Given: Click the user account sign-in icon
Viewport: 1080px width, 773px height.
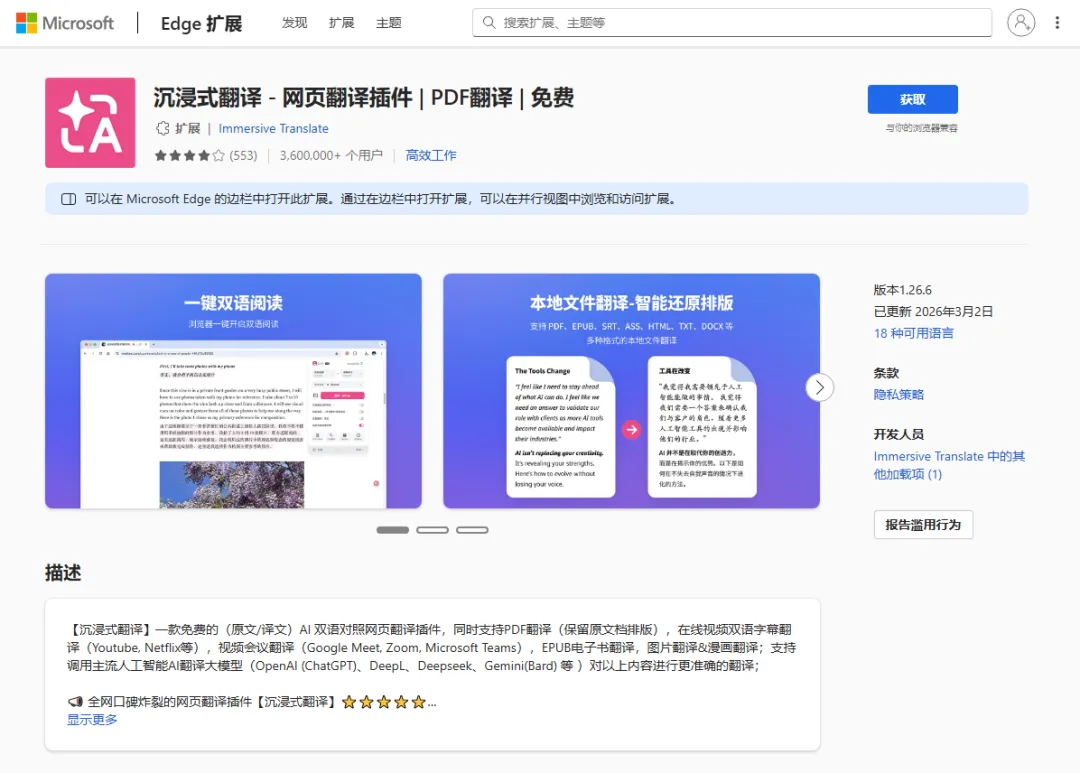Looking at the screenshot, I should [1021, 23].
